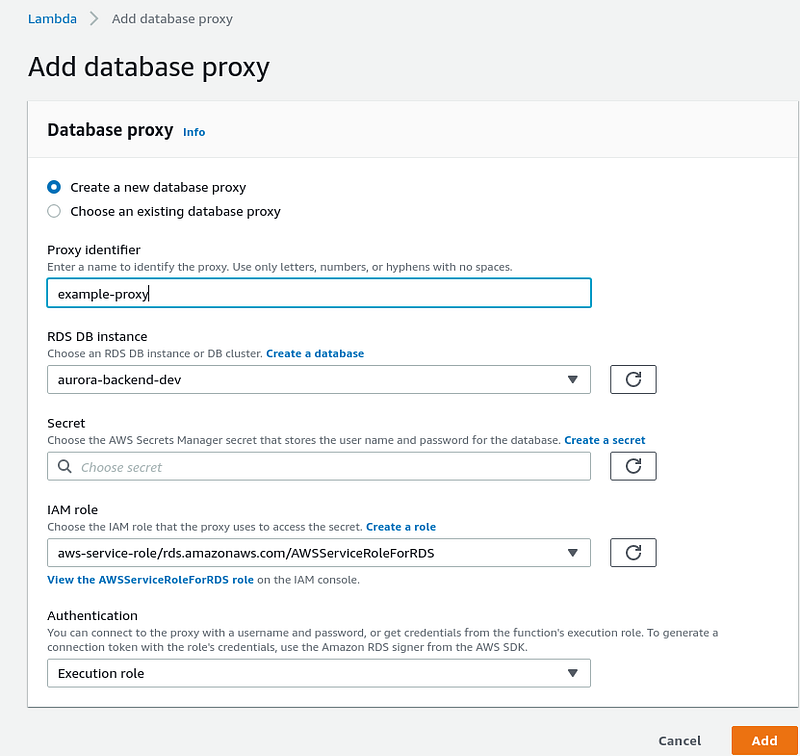Follow the Create a role link
Screen dimensions: 800x756
pos(401,527)
